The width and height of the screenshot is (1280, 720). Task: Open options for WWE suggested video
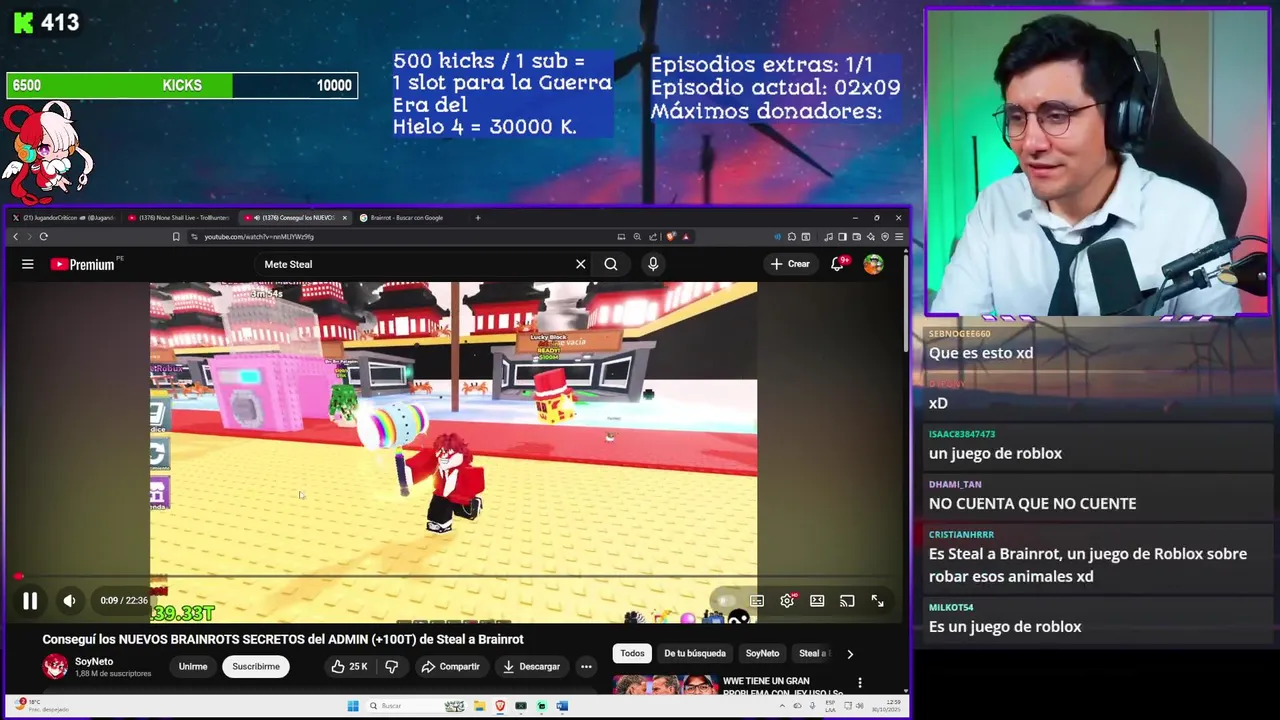pyautogui.click(x=860, y=683)
